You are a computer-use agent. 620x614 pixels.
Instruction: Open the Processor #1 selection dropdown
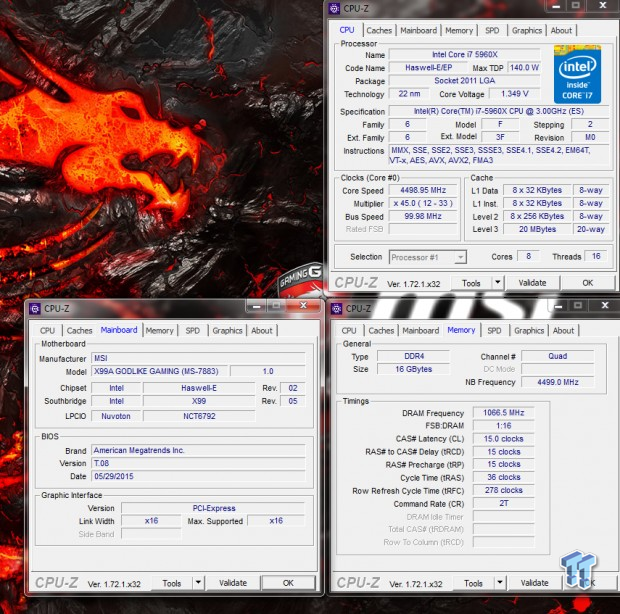click(x=427, y=257)
